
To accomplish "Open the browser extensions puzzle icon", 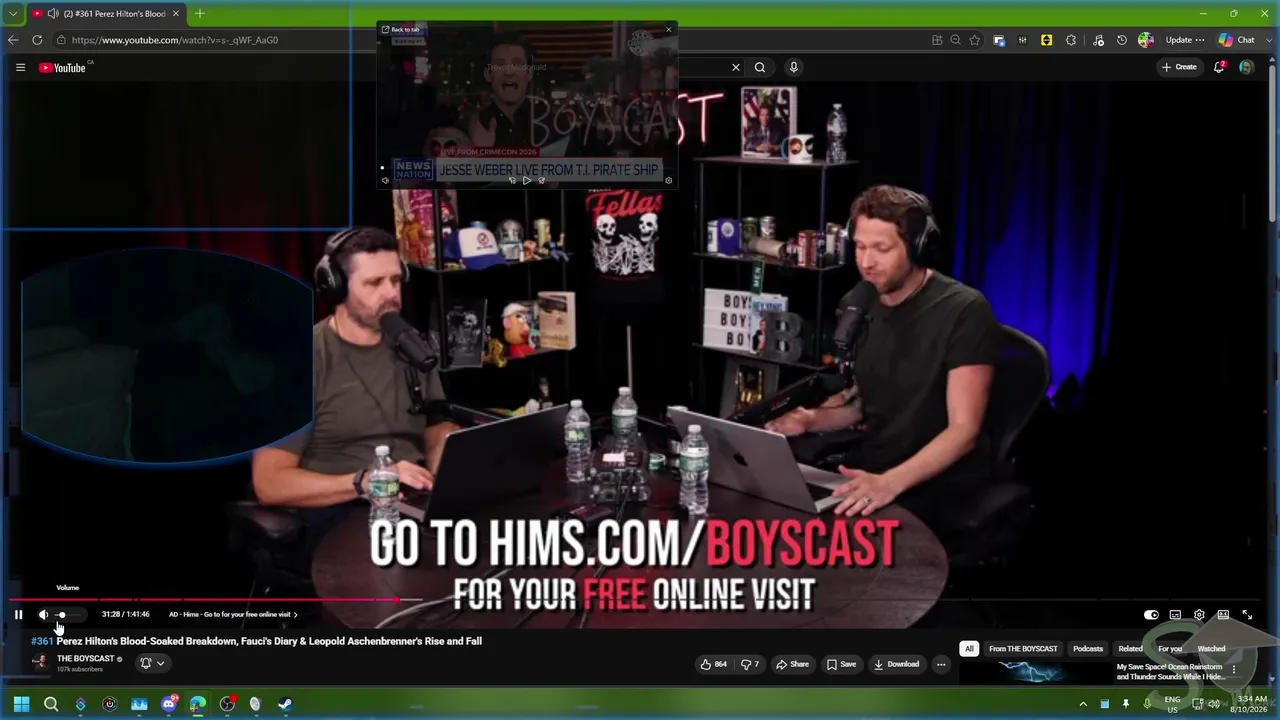I will (1071, 40).
